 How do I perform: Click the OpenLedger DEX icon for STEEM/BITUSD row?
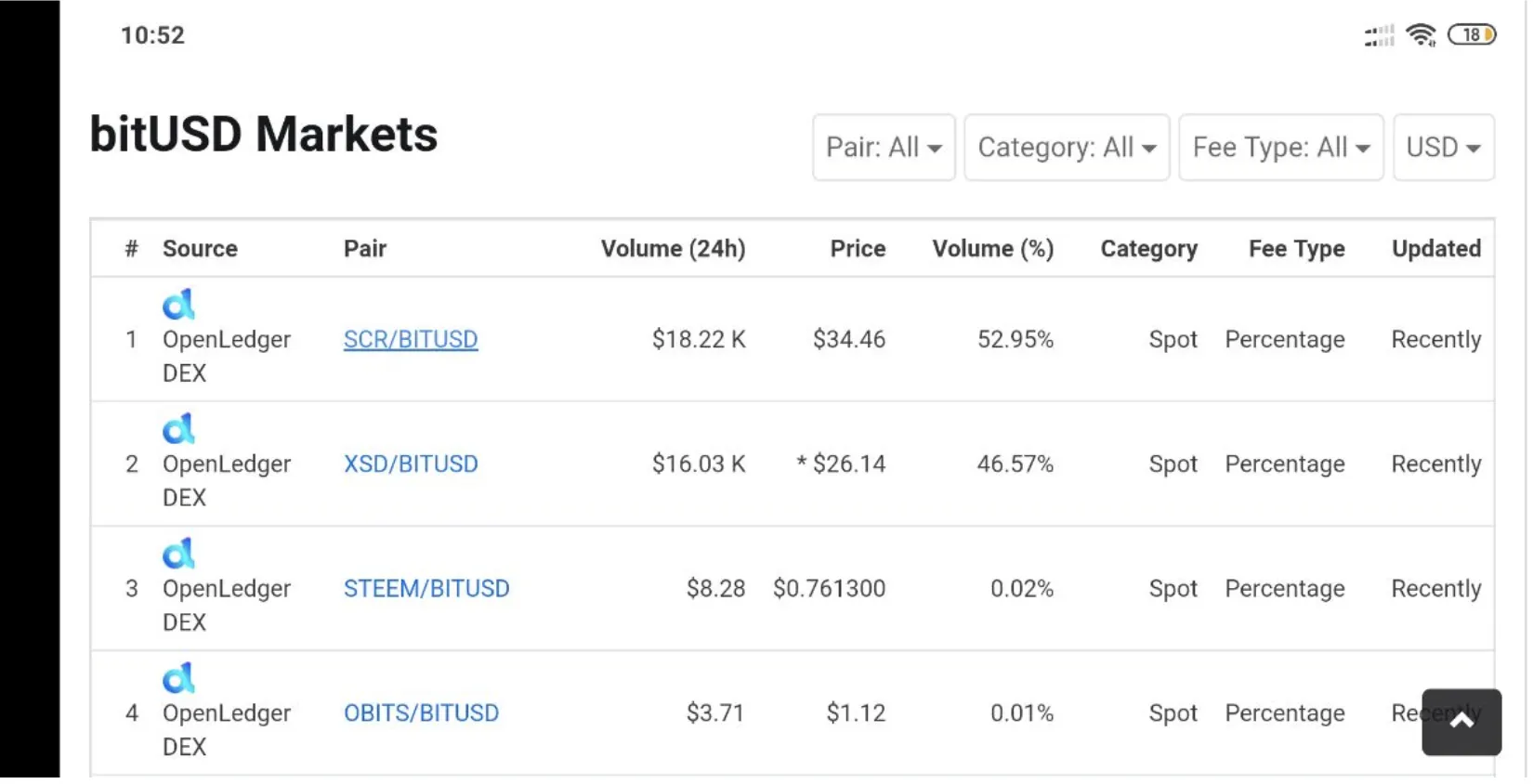178,553
